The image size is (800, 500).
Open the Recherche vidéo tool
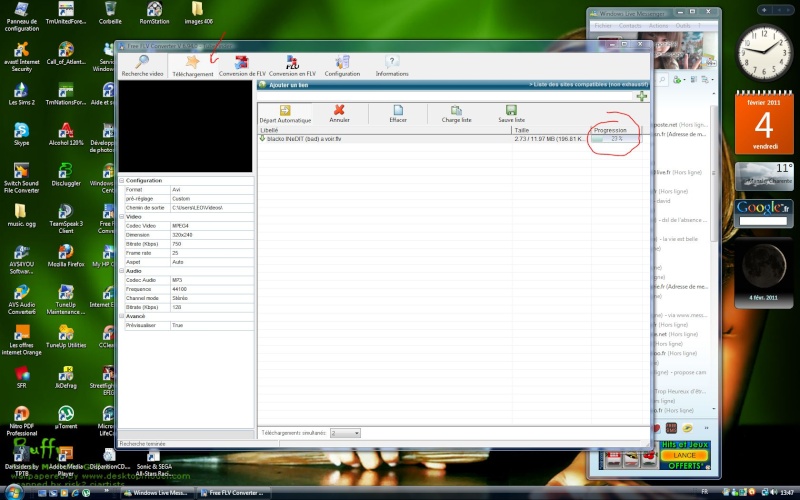point(142,65)
